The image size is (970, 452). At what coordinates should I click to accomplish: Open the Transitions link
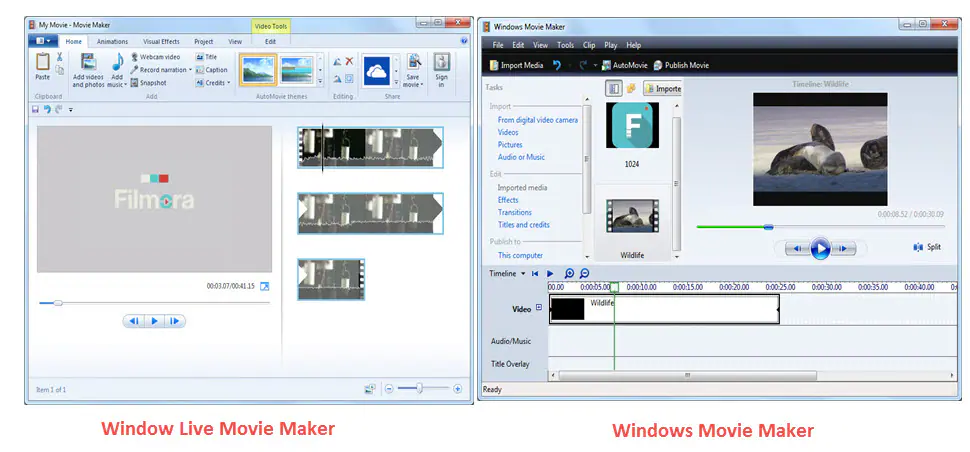pyautogui.click(x=515, y=212)
